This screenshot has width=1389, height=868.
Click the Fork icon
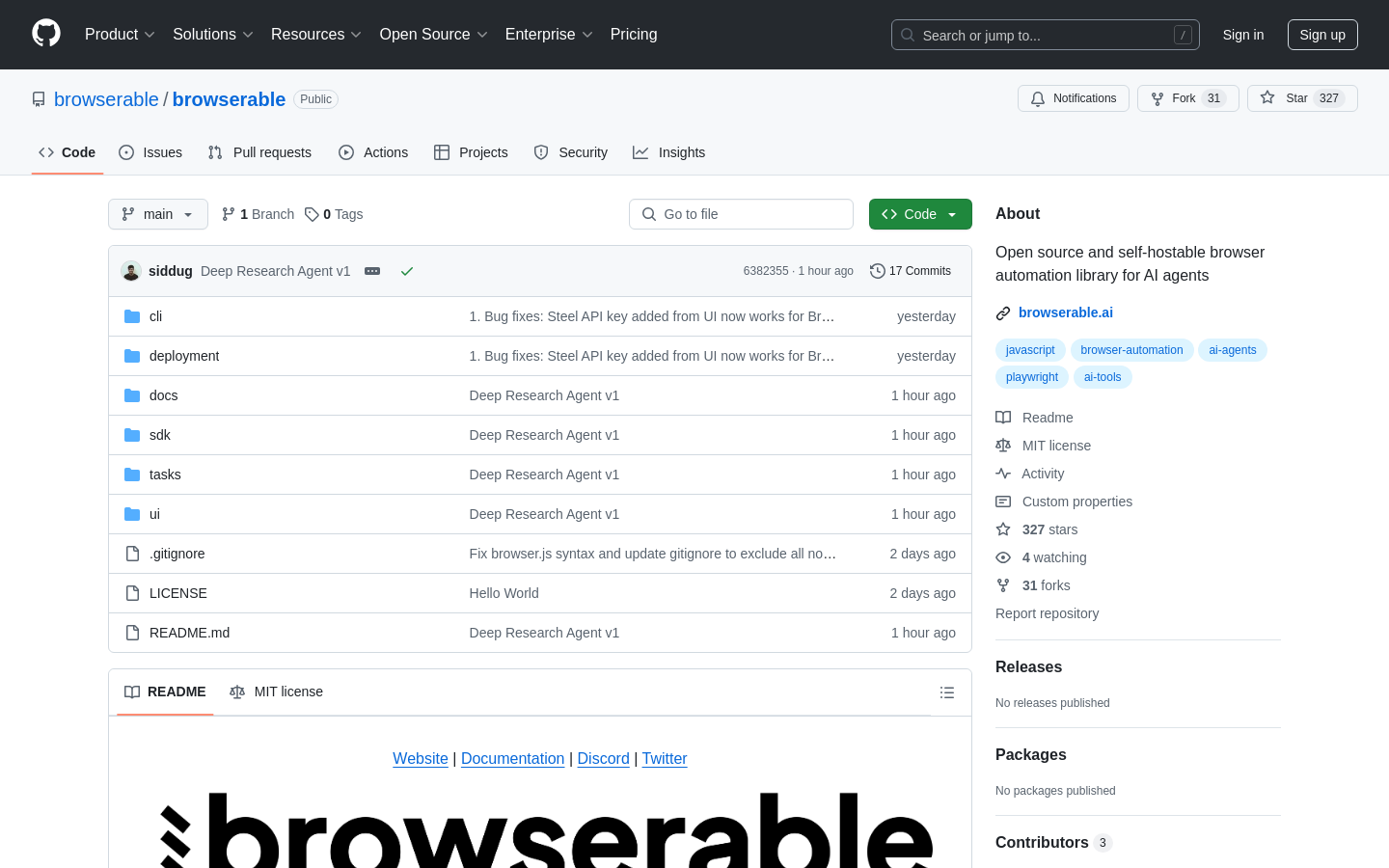(x=1157, y=98)
